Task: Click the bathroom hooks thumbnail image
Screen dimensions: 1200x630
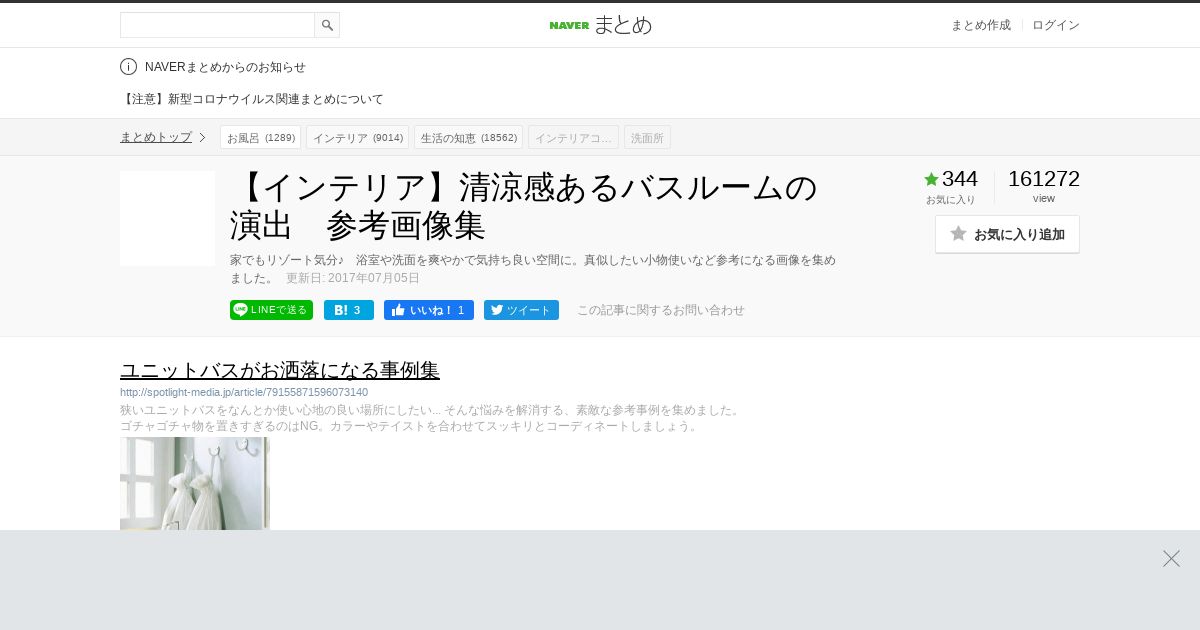Action: click(195, 483)
